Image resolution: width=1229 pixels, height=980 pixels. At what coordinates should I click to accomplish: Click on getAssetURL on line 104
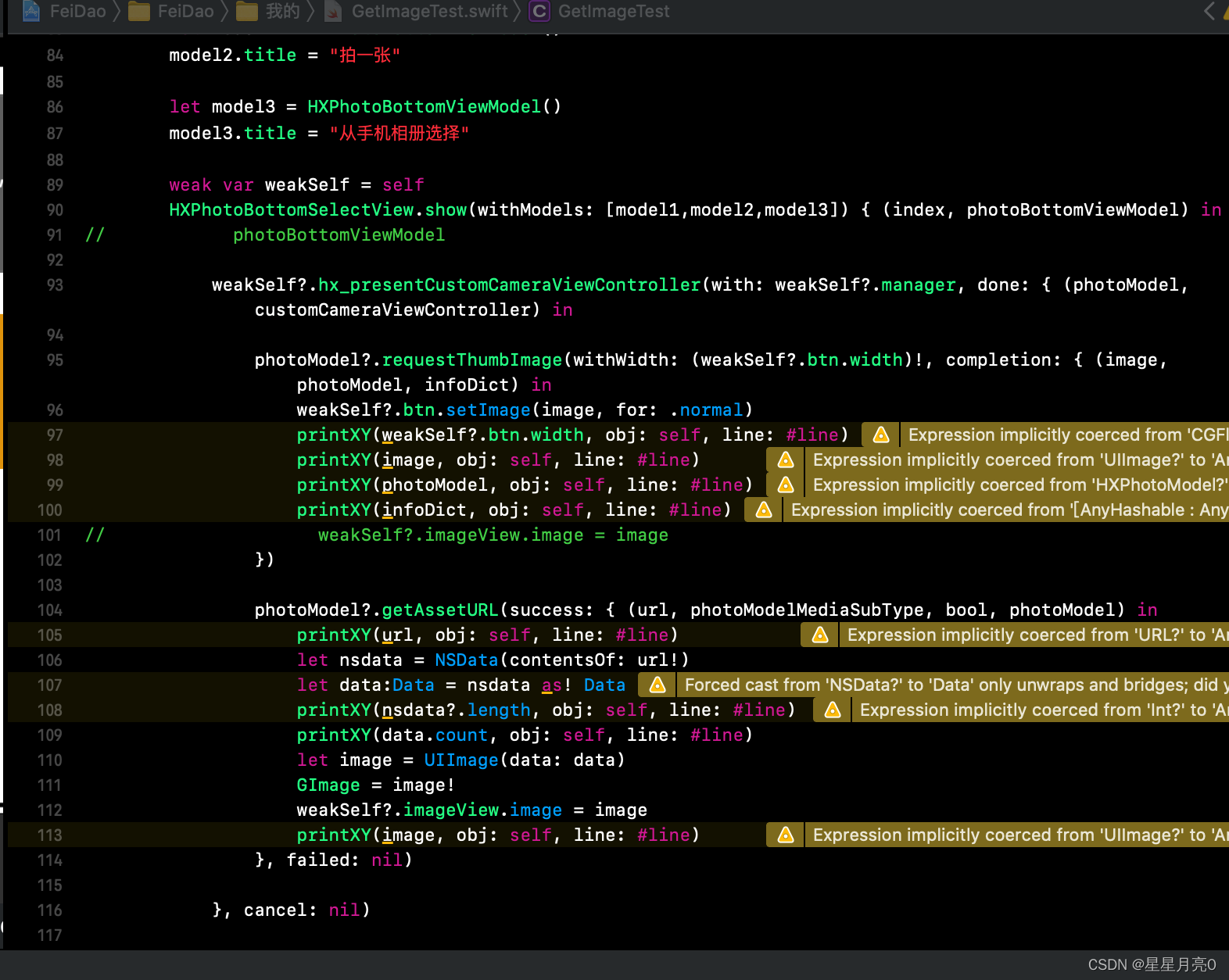click(440, 610)
